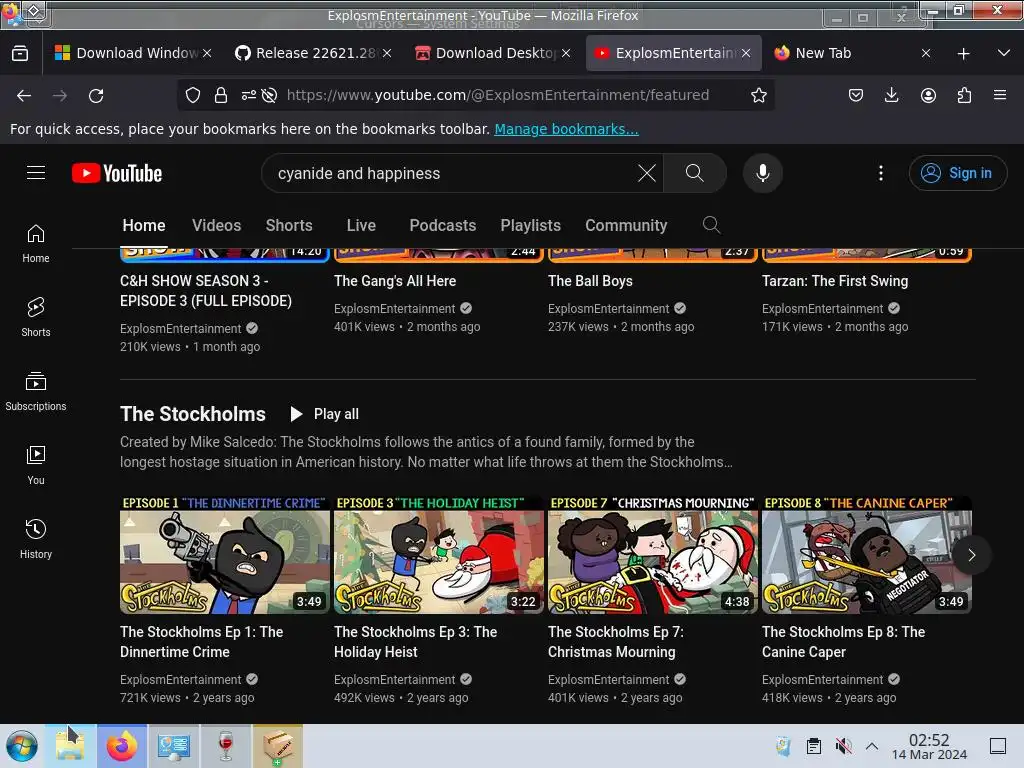Toggle YouTube guide hamburger menu
The height and width of the screenshot is (768, 1024).
36,172
